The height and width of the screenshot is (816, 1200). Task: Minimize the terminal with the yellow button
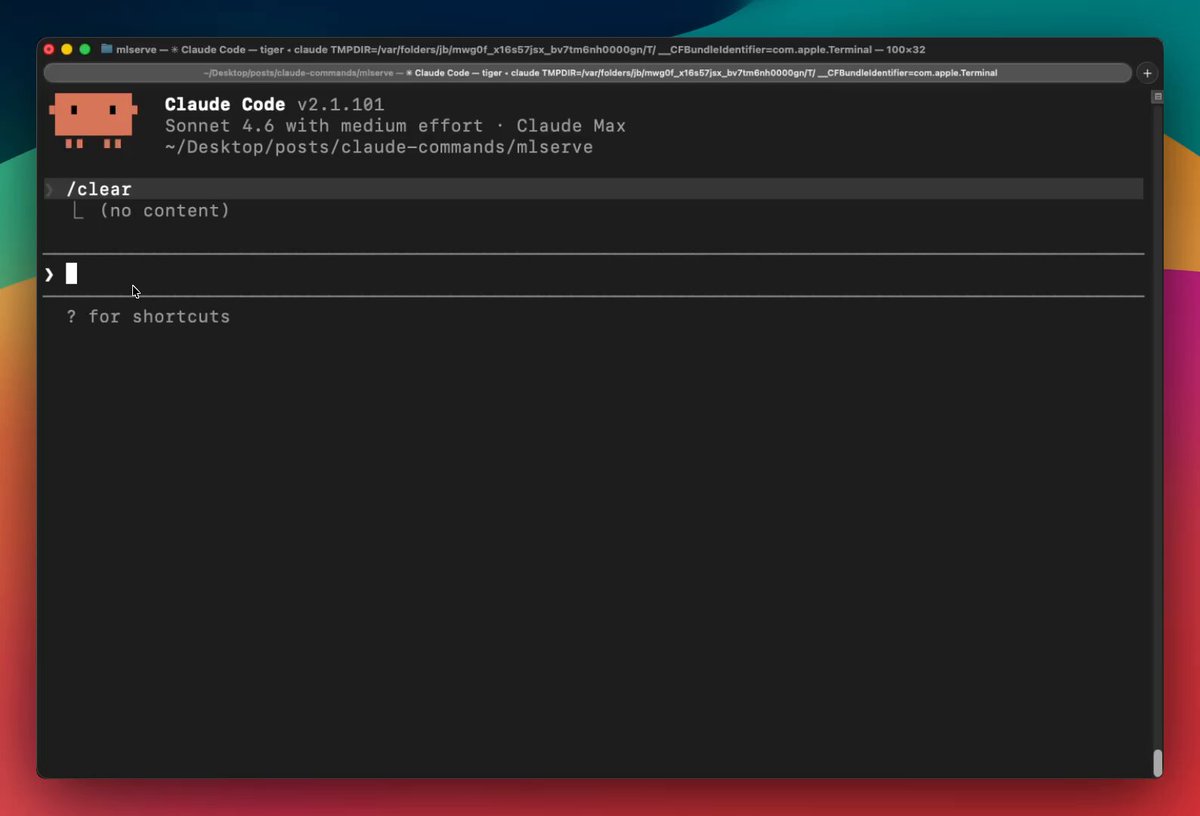click(67, 49)
